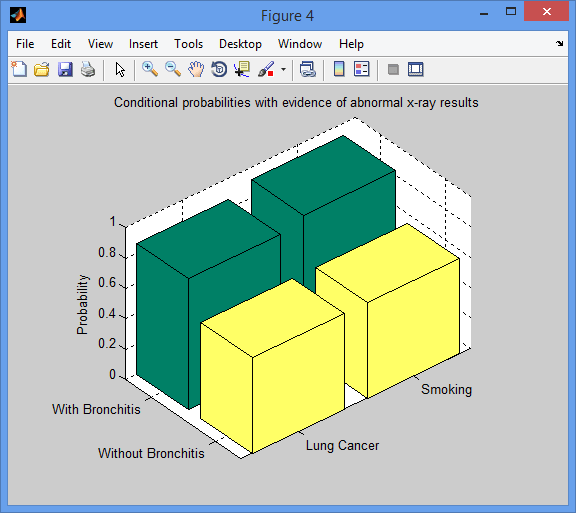Hide plot tools with the gray square icon
This screenshot has height=513, width=576.
pyautogui.click(x=393, y=69)
